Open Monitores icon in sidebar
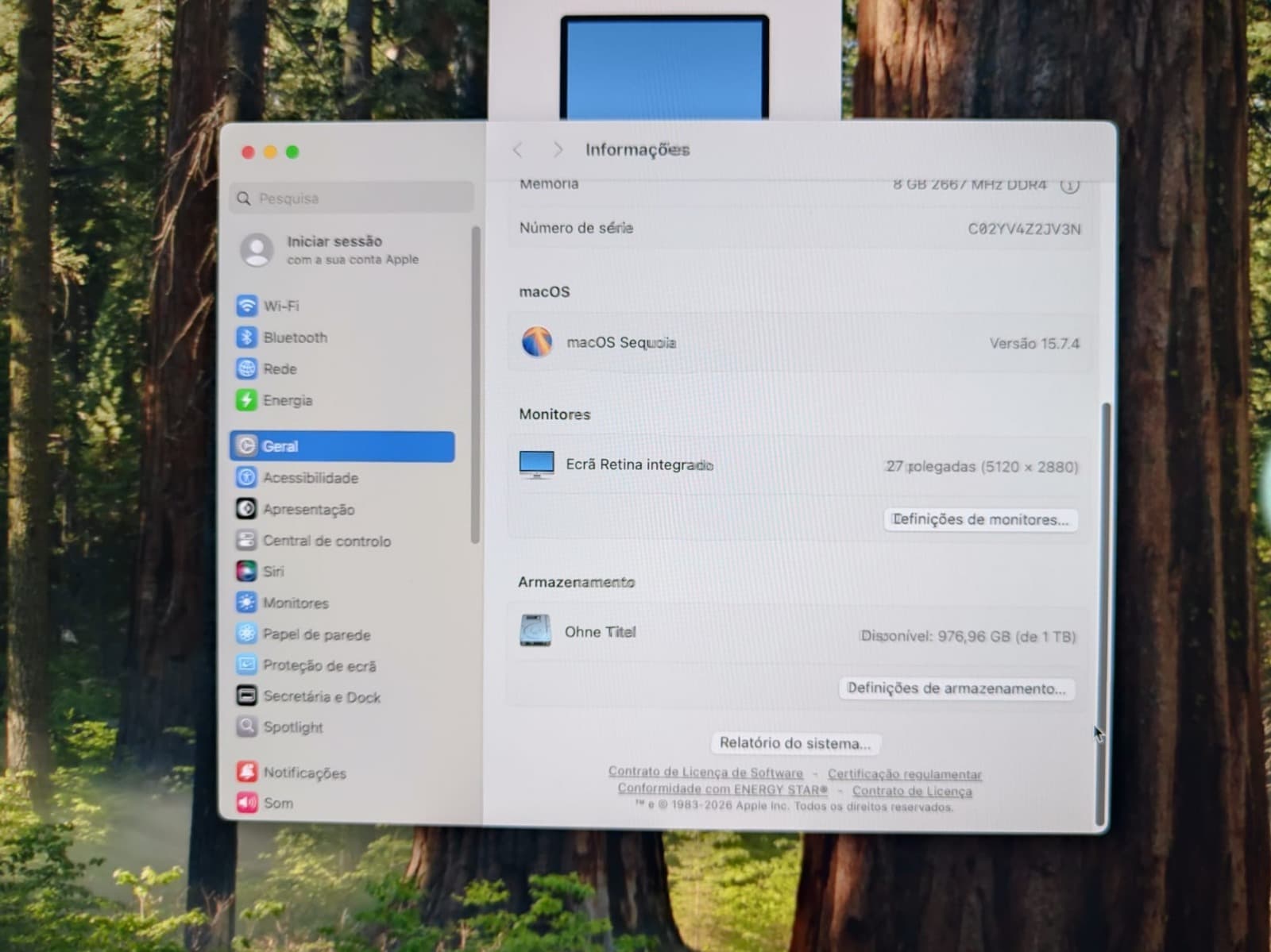The height and width of the screenshot is (952, 1271). tap(246, 603)
